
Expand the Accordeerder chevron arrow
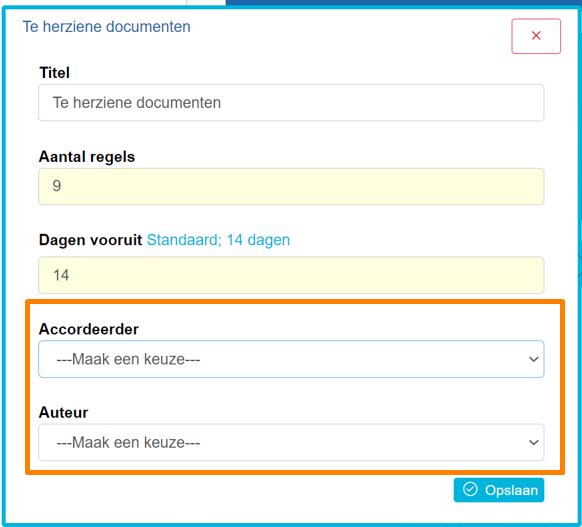(534, 359)
